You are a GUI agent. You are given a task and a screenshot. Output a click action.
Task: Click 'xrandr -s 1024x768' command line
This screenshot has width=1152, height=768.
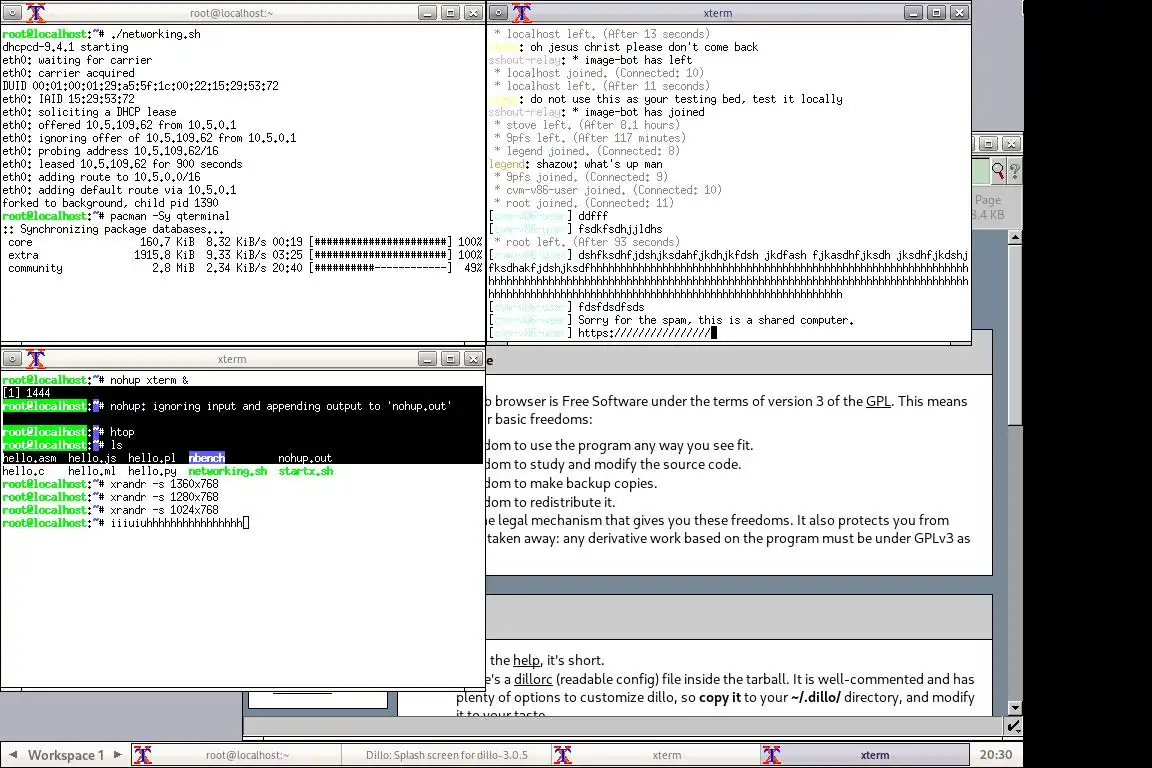coord(165,510)
